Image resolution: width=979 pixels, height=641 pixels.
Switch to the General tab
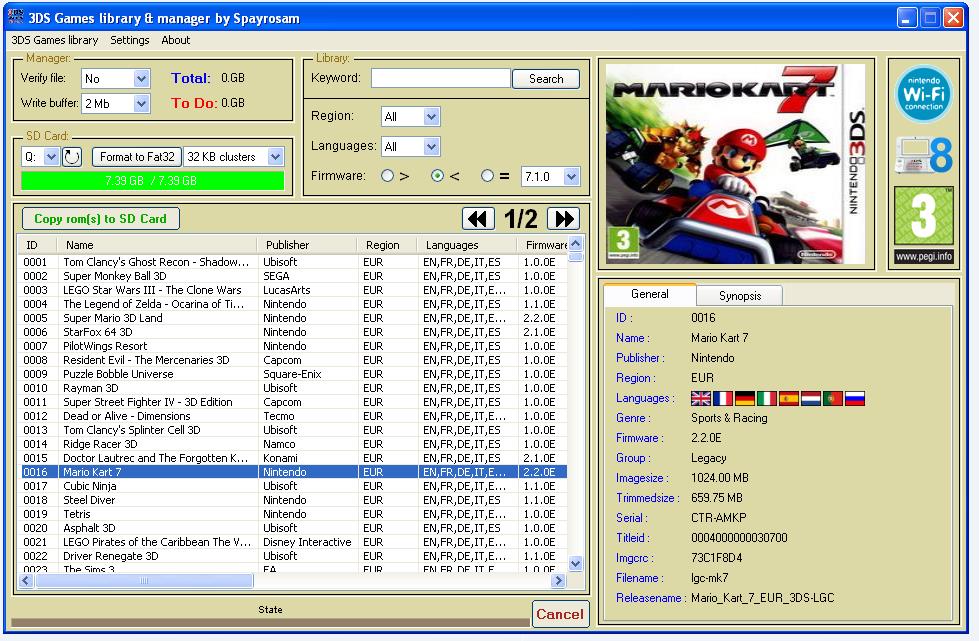coord(650,294)
